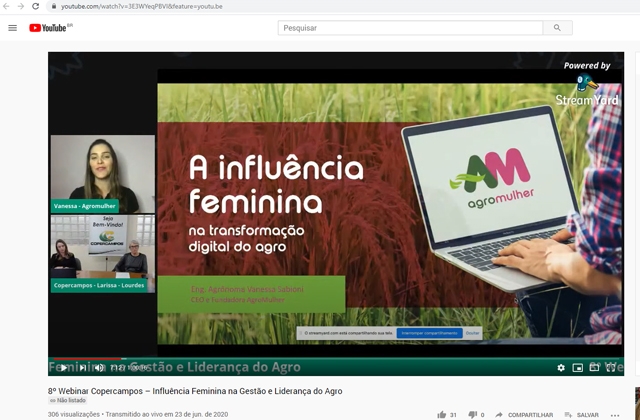Go forward with browser forward arrow
The height and width of the screenshot is (420, 640).
coord(21,6)
